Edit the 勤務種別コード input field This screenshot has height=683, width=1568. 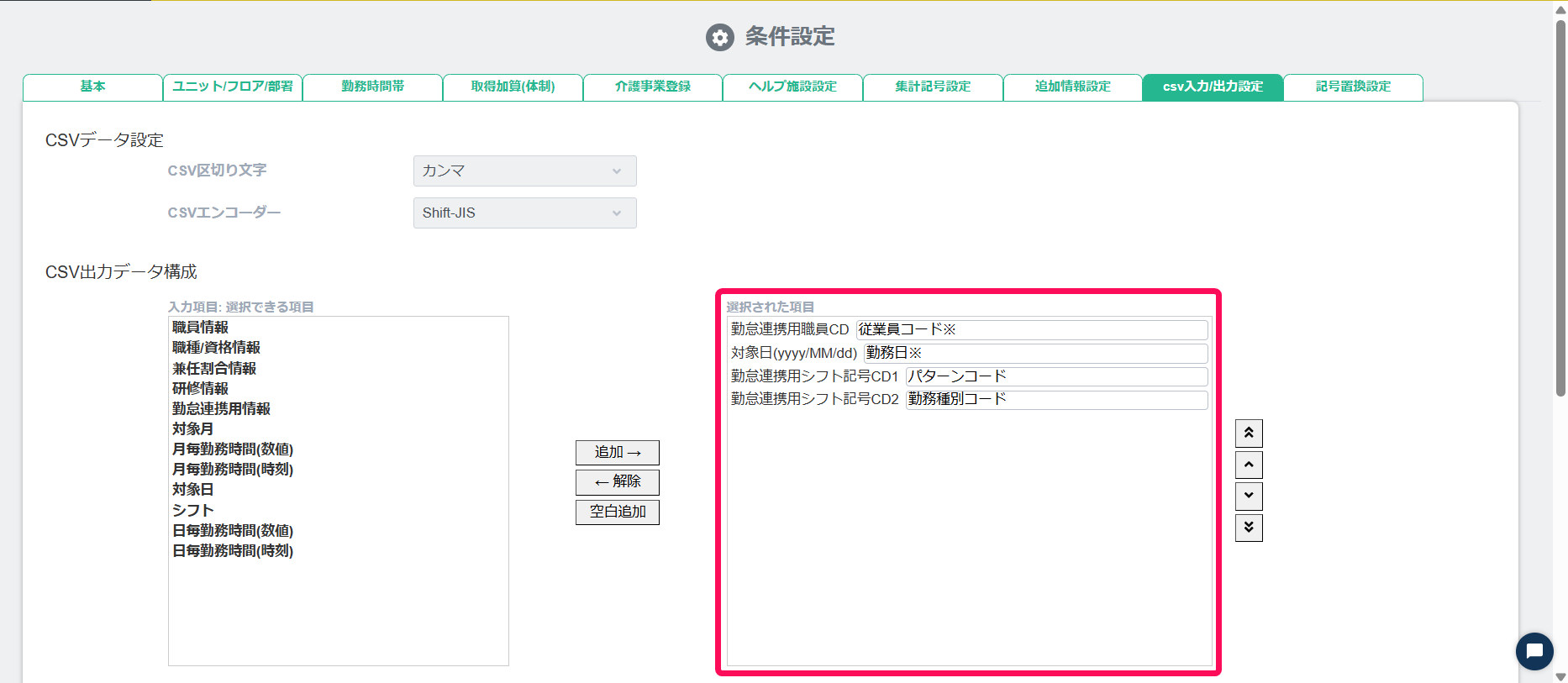point(1057,400)
